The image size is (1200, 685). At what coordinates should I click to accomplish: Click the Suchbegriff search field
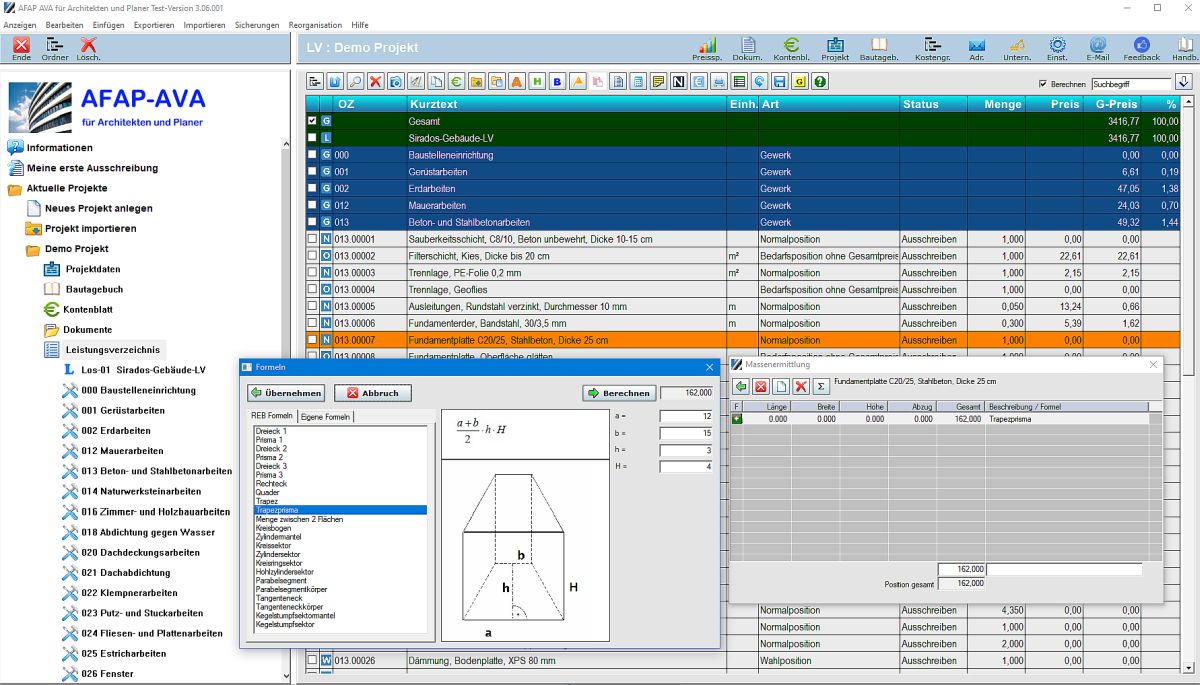click(x=1131, y=84)
